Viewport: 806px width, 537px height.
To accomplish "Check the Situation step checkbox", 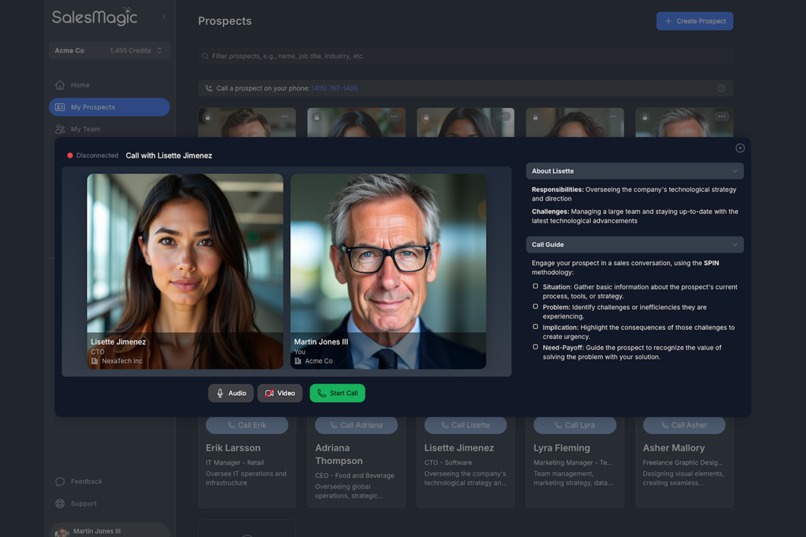I will click(535, 286).
